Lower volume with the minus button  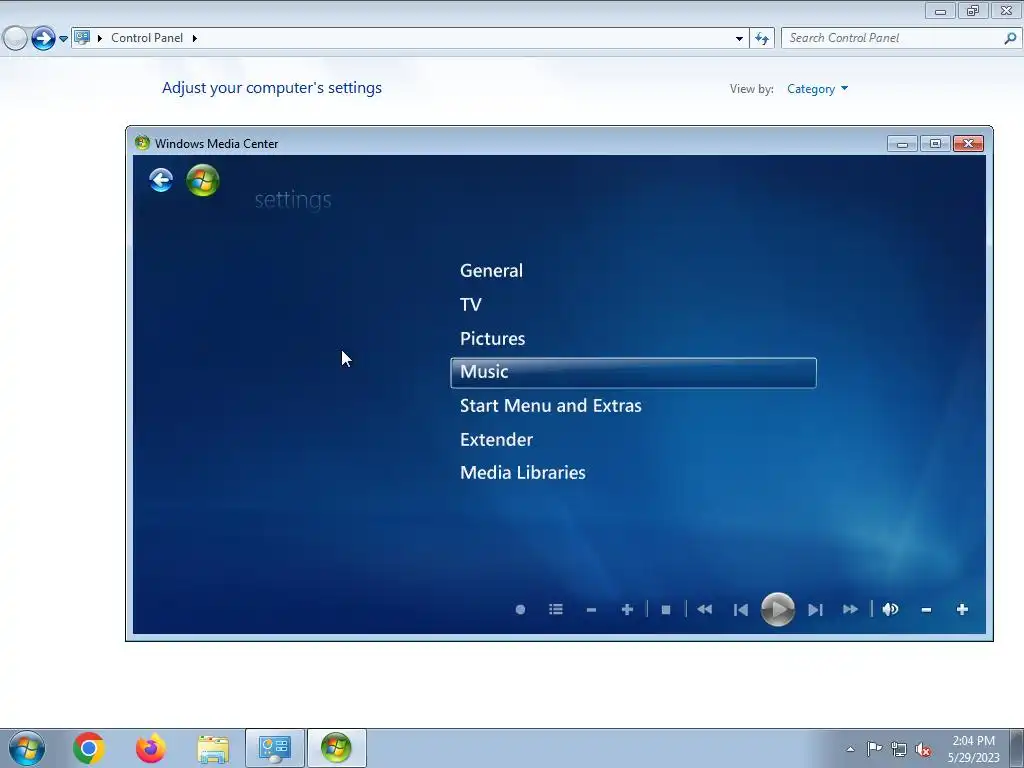tap(926, 610)
